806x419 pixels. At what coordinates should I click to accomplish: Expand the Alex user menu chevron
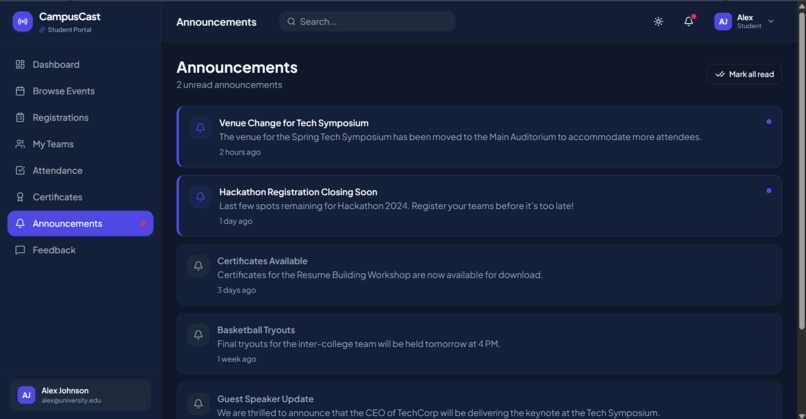771,22
